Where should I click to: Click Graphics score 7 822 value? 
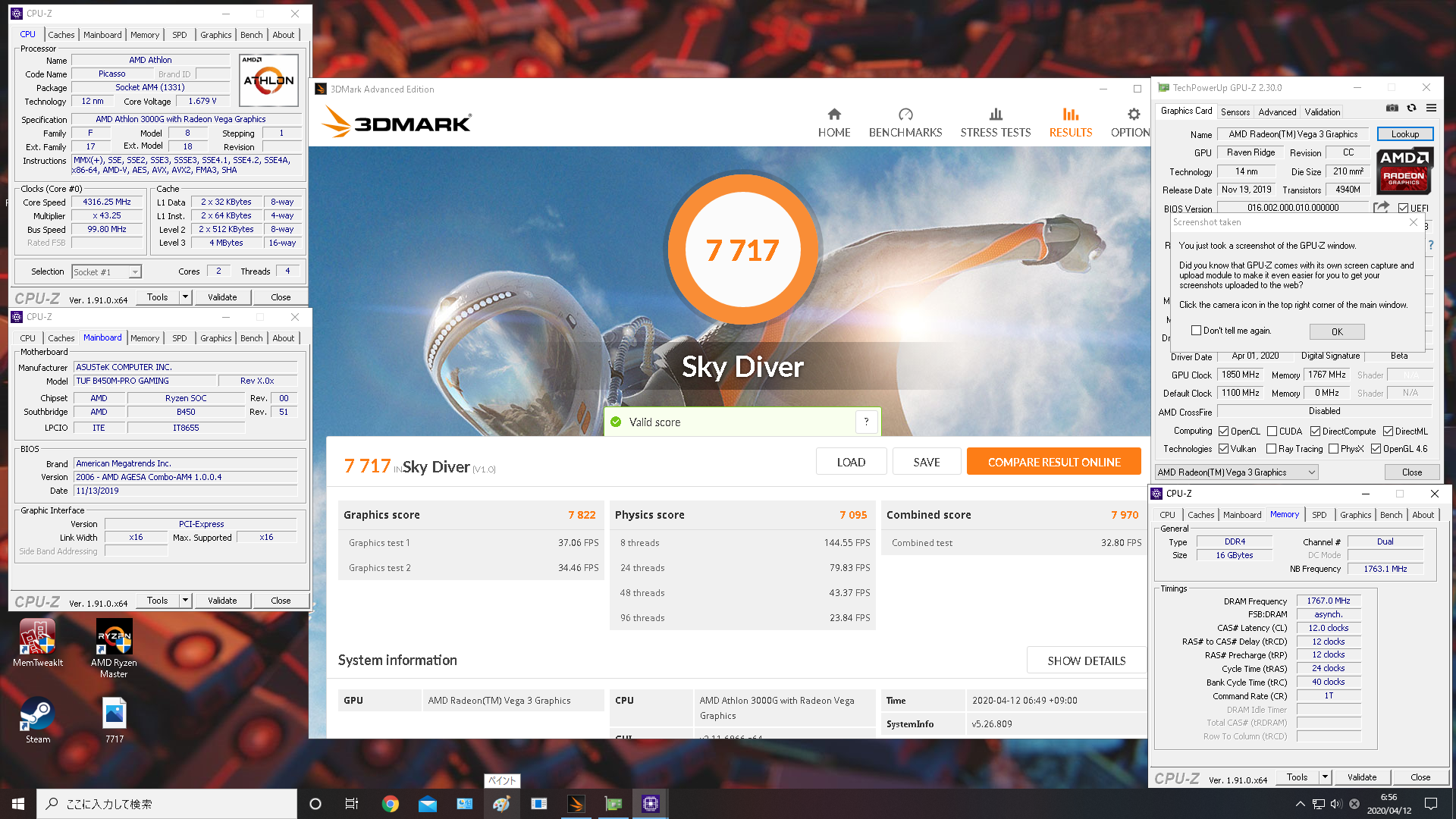(582, 515)
